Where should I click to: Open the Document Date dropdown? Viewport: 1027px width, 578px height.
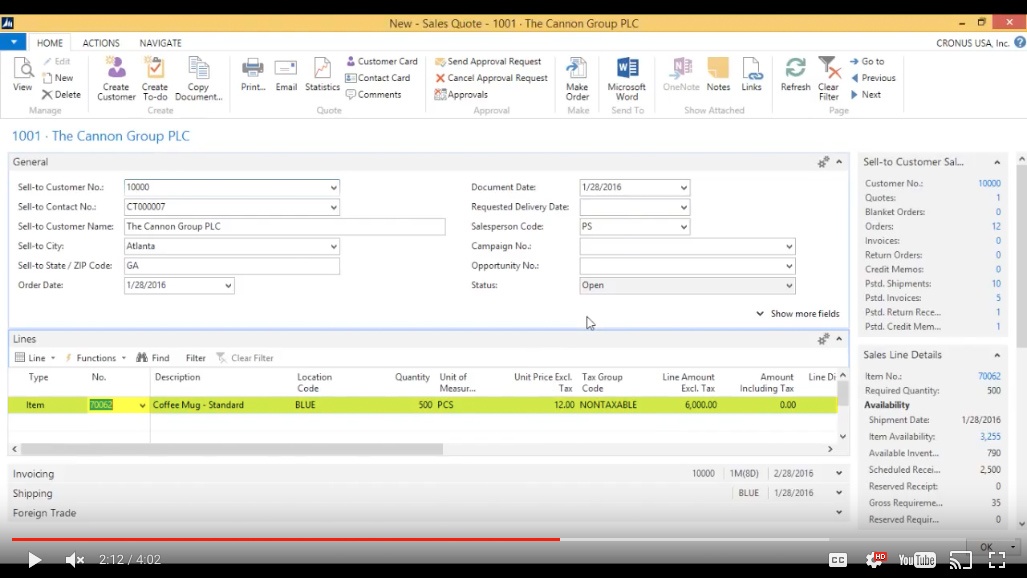[x=684, y=187]
